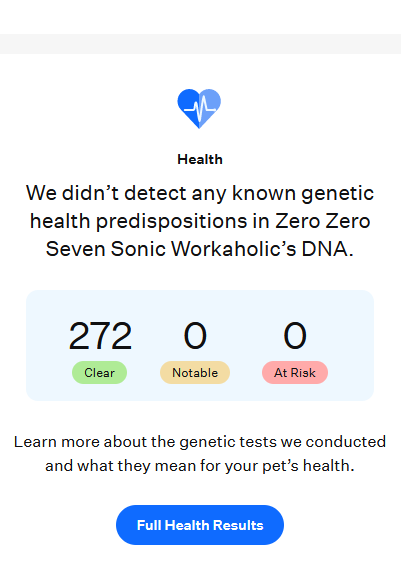Select the bold Health section heading
The height and width of the screenshot is (585, 401).
(x=200, y=159)
